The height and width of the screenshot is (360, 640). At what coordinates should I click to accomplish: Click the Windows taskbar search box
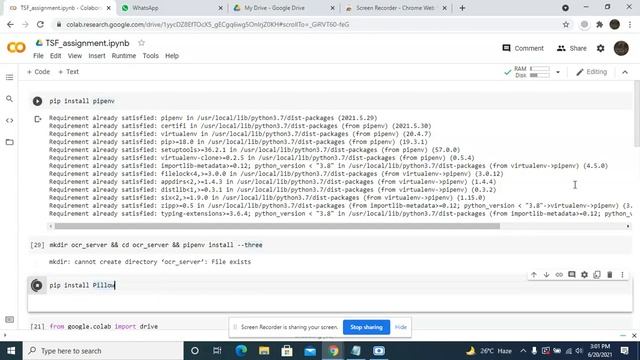[104, 351]
